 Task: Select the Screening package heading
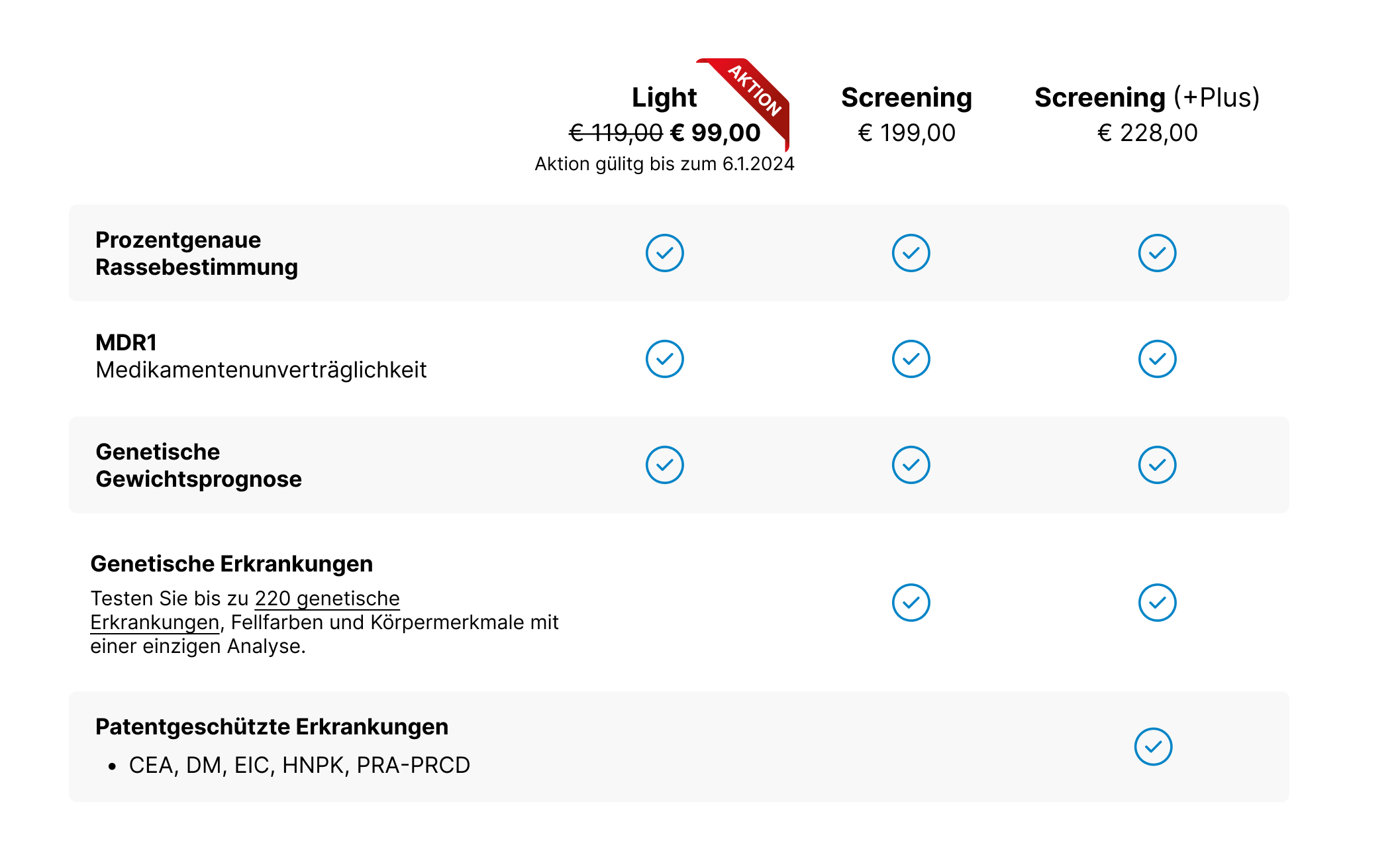(906, 97)
